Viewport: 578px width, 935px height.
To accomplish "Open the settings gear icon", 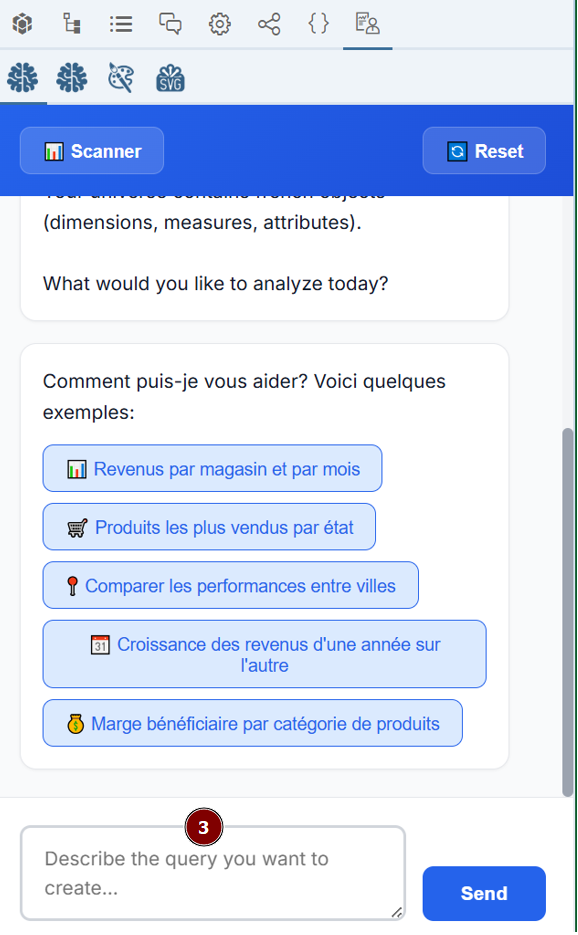I will [x=219, y=24].
